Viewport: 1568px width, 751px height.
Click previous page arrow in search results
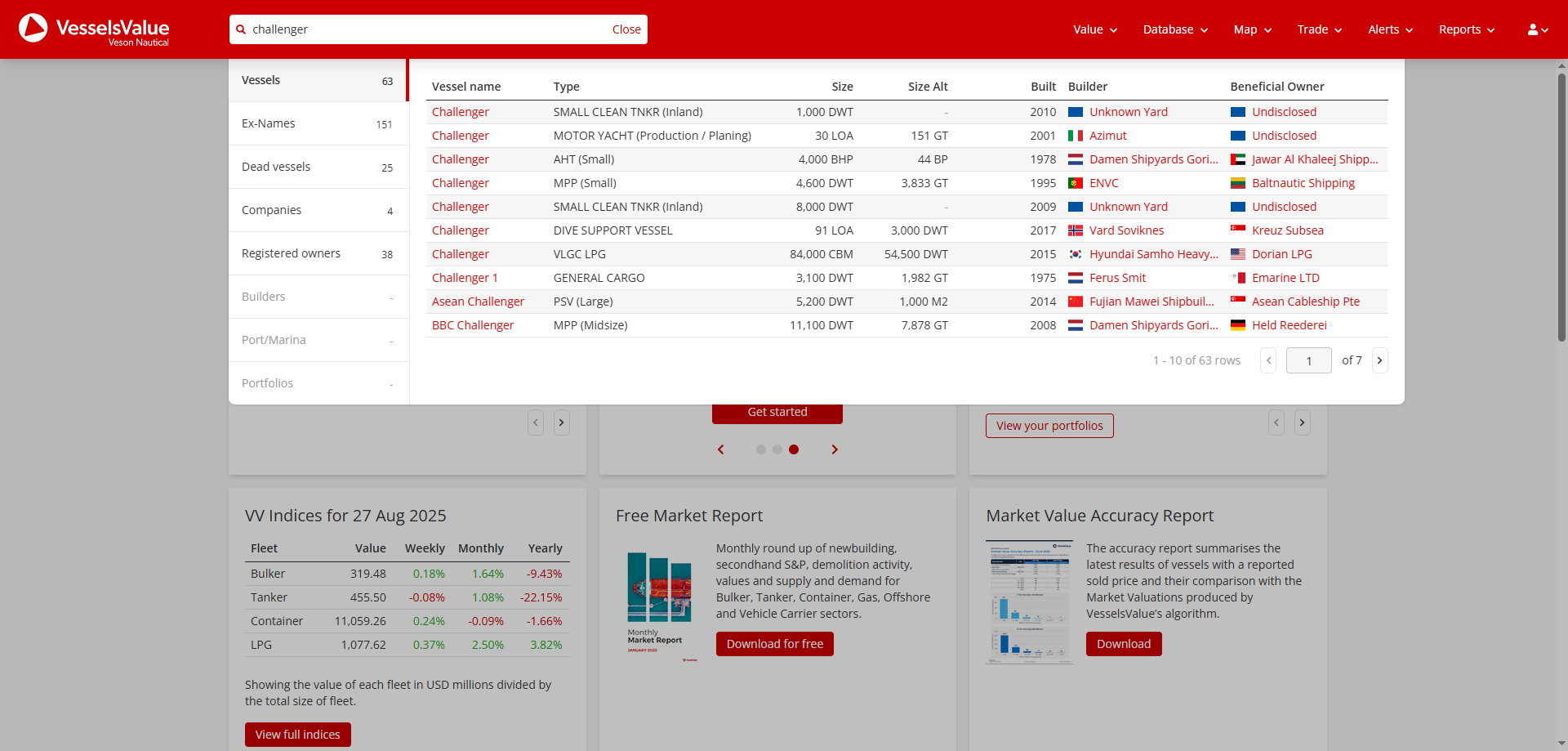click(x=1268, y=360)
